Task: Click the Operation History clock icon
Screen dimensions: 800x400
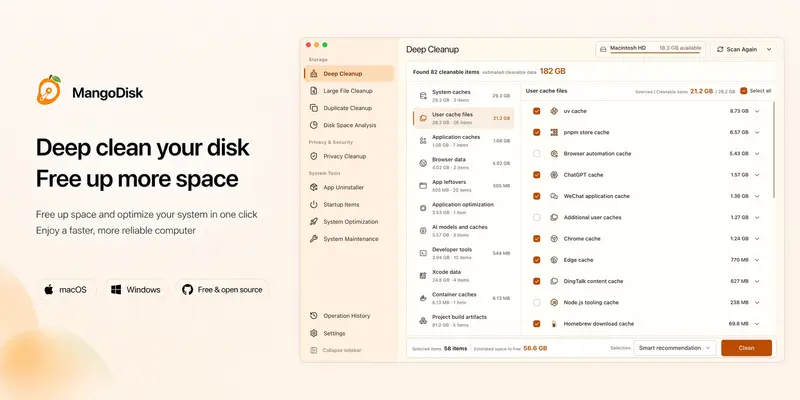Action: 314,316
